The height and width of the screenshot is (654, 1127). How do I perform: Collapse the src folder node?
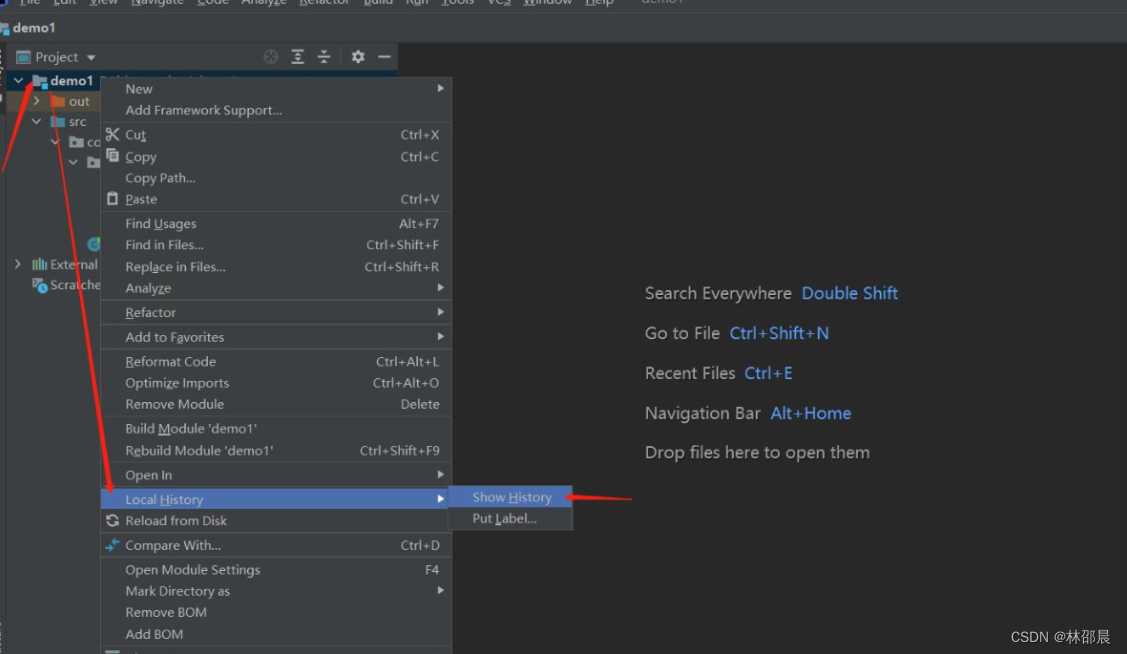pos(36,122)
